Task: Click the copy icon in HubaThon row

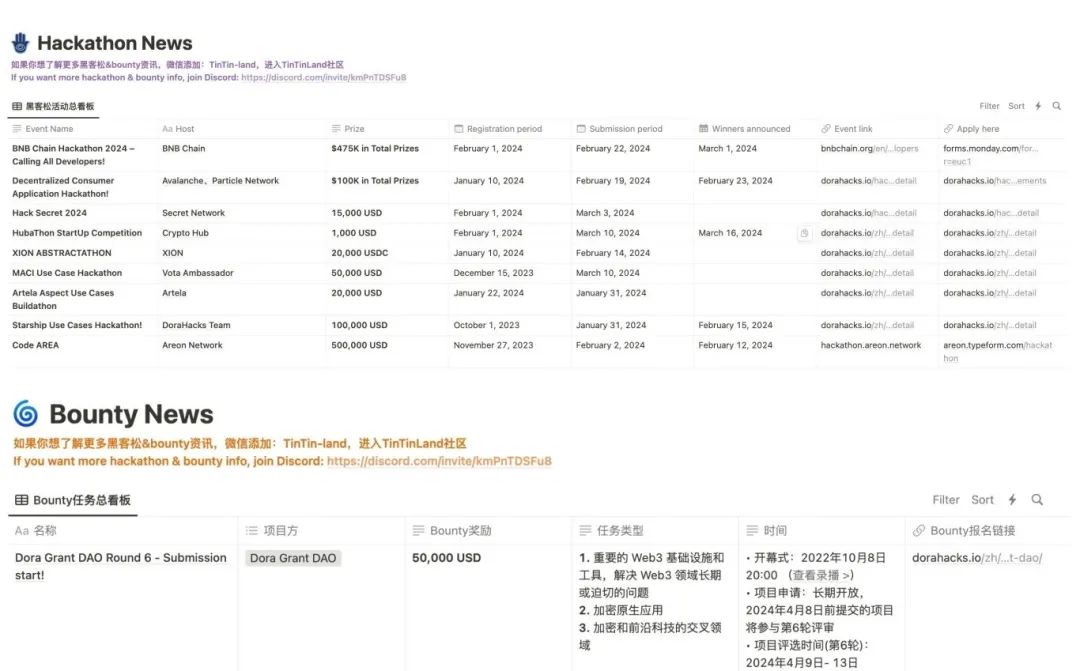Action: pyautogui.click(x=805, y=233)
